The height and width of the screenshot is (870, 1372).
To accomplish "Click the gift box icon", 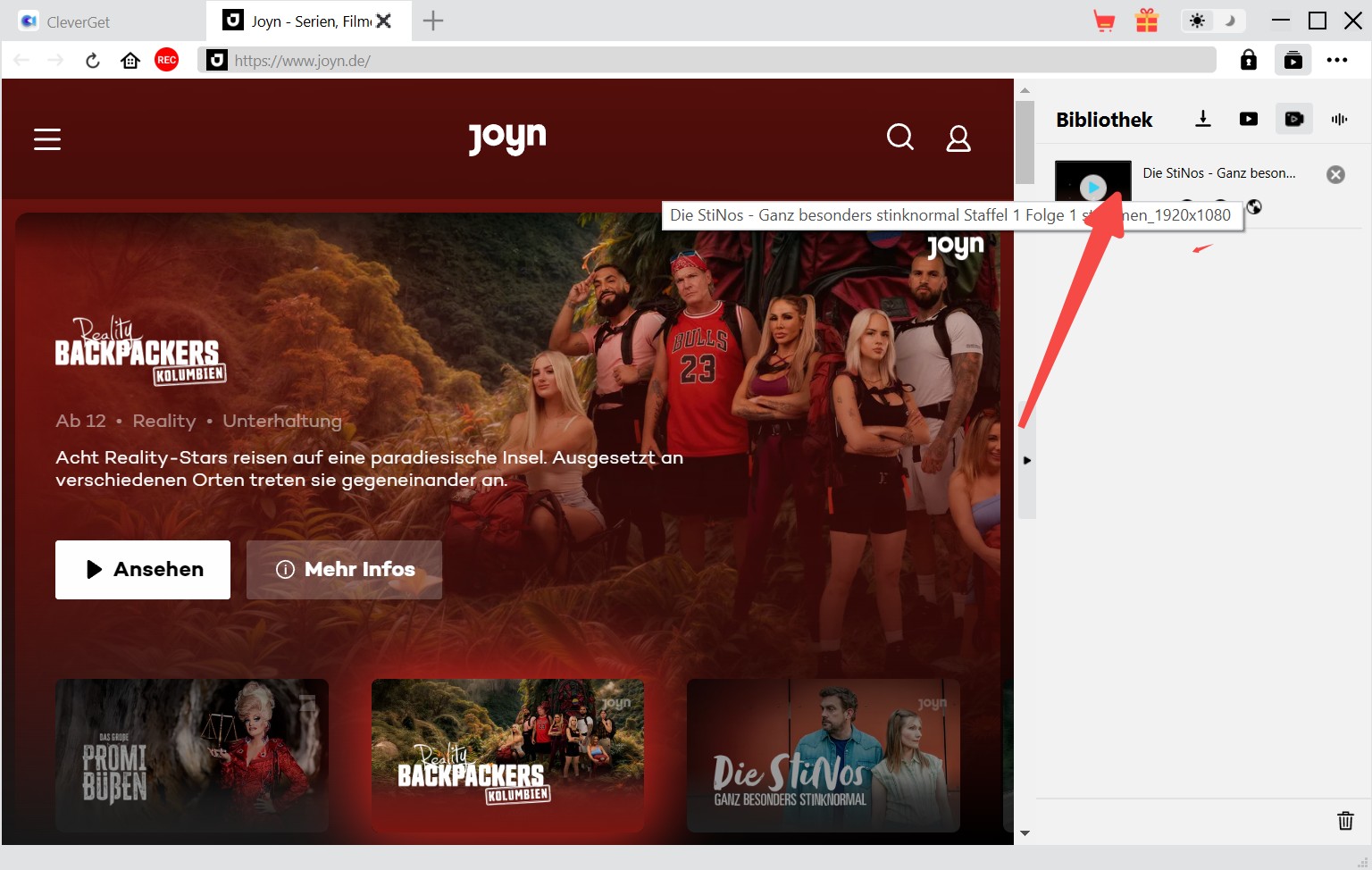I will click(1147, 21).
